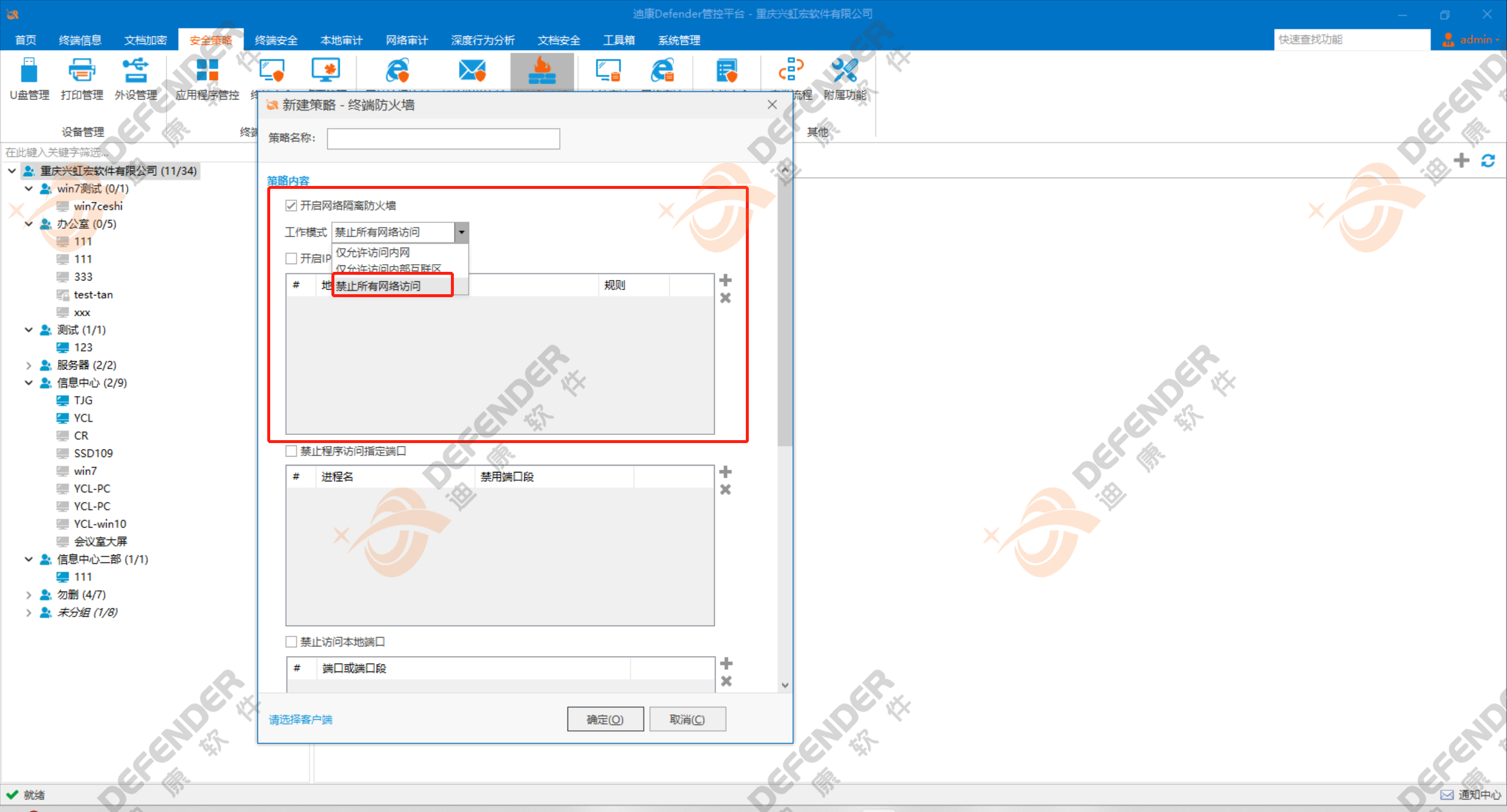Delete row from IP address rule table

(725, 298)
